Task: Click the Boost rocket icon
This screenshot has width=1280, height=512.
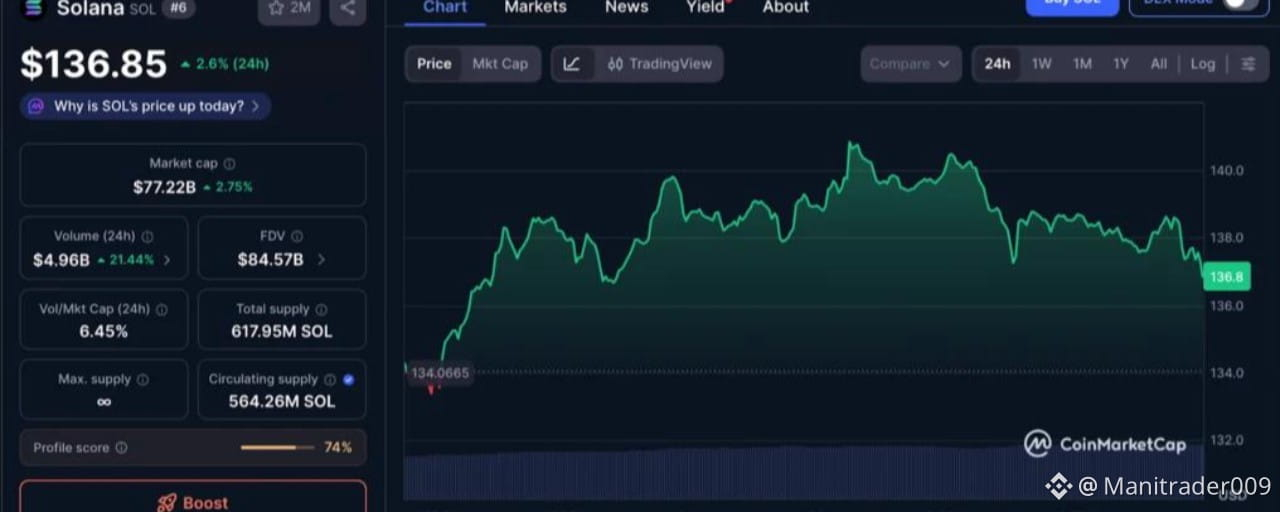Action: [x=167, y=503]
